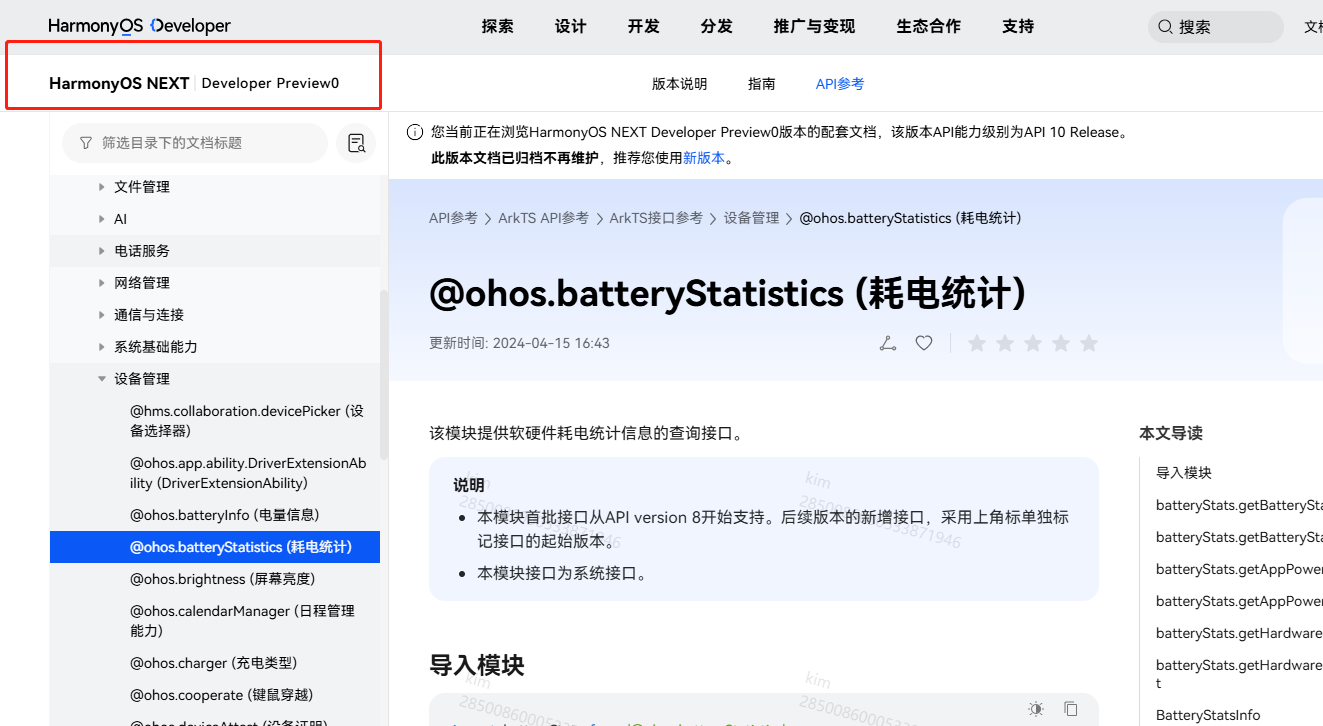Open @ohos.calendarManager (日程管理能力)
The width and height of the screenshot is (1323, 726).
click(242, 621)
